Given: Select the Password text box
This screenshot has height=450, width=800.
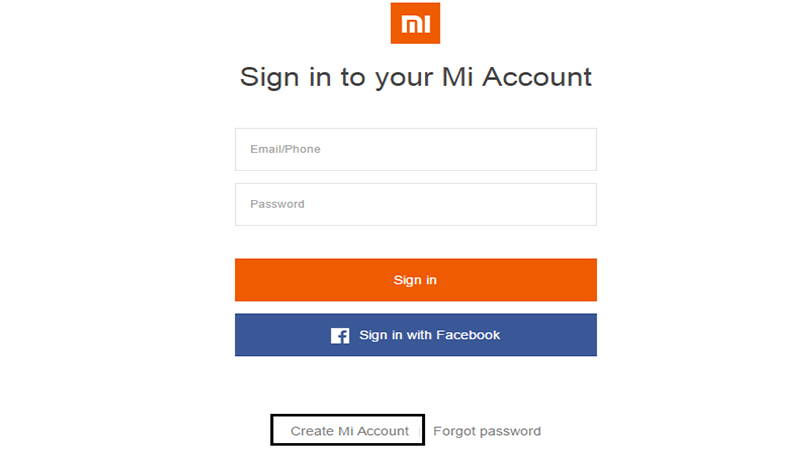Looking at the screenshot, I should (415, 204).
